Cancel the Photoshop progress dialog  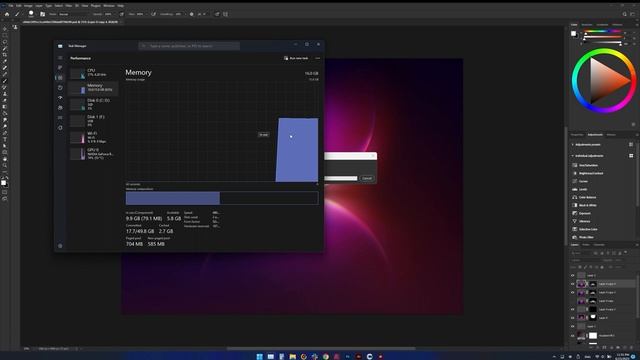[x=367, y=178]
